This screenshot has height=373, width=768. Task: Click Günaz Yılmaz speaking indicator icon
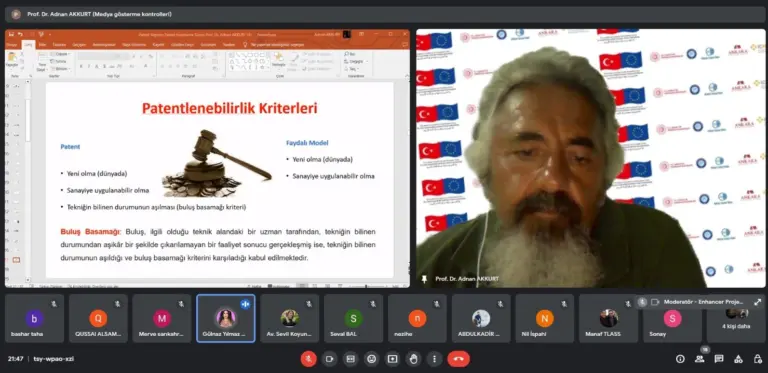[x=245, y=304]
